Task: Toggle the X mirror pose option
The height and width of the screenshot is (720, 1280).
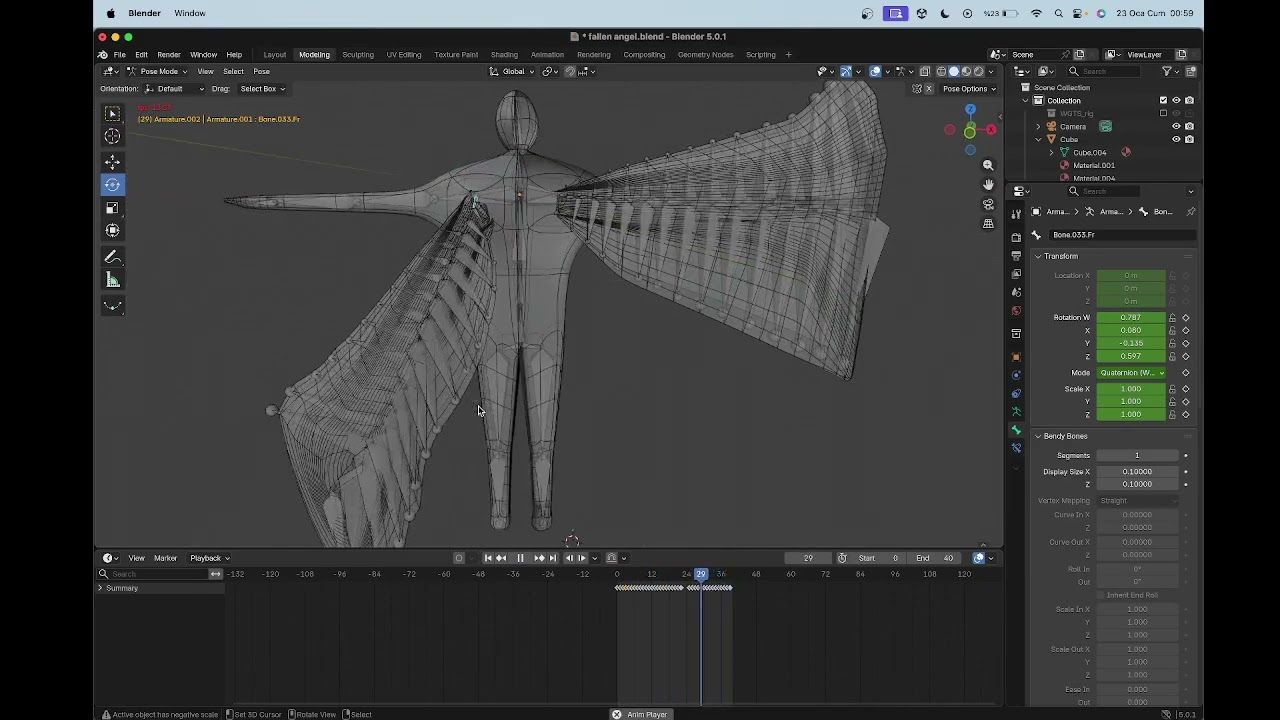Action: pos(928,89)
